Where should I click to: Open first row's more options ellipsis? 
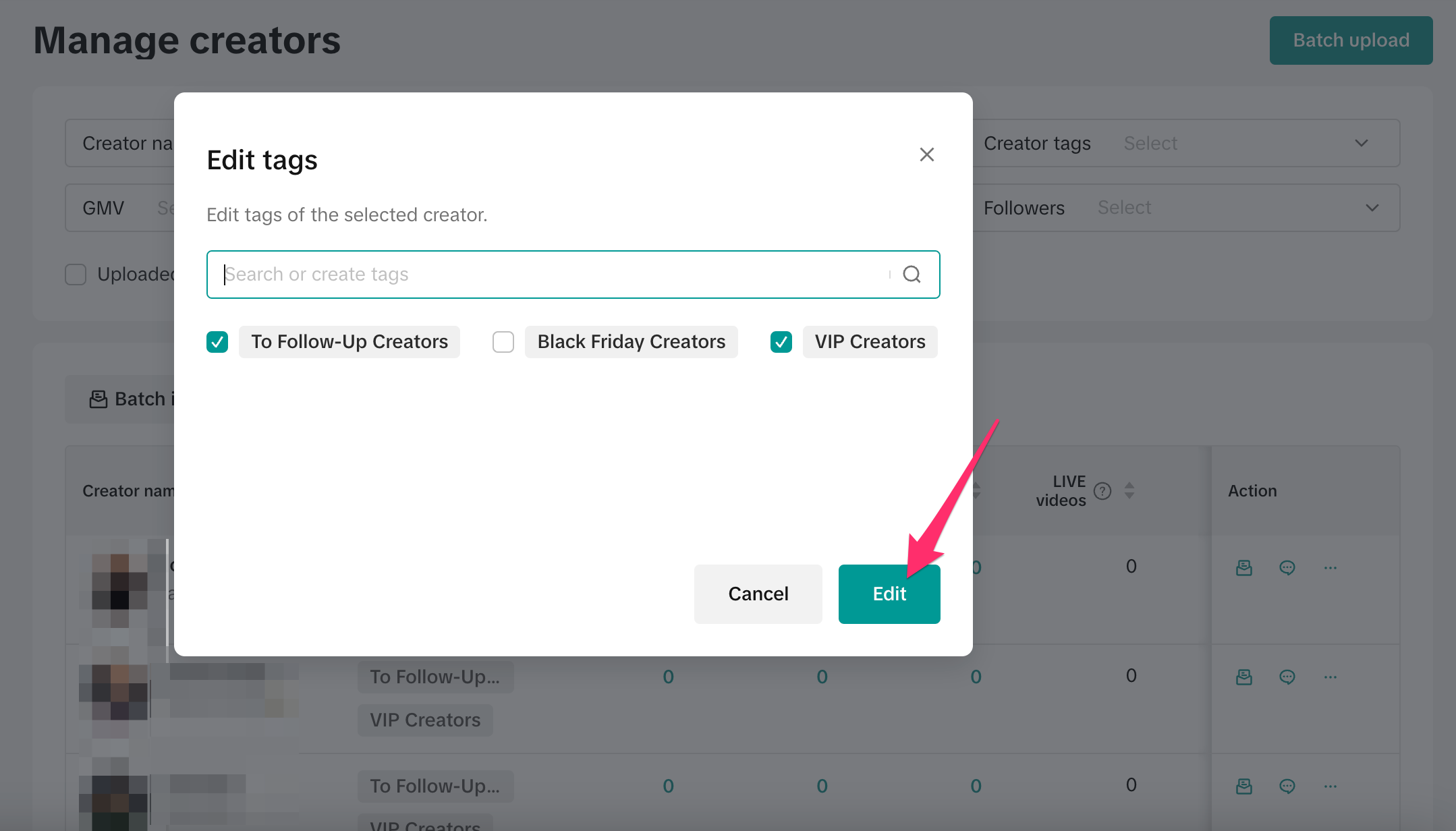click(1330, 568)
